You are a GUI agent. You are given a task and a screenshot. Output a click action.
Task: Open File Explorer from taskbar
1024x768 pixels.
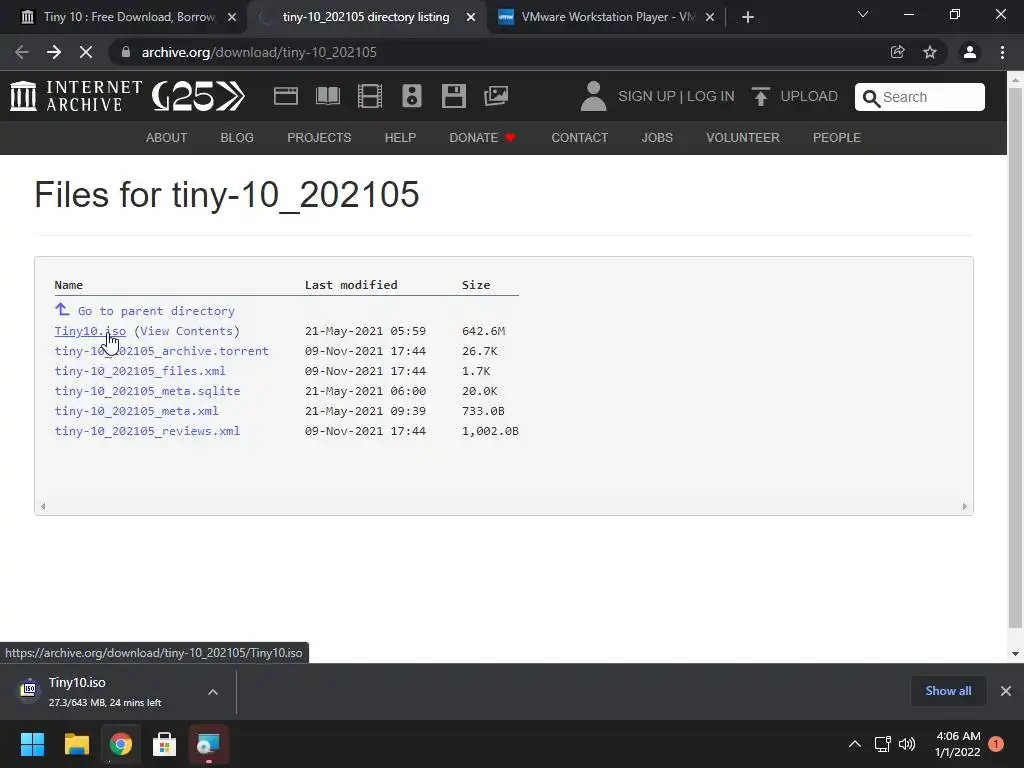(x=76, y=744)
